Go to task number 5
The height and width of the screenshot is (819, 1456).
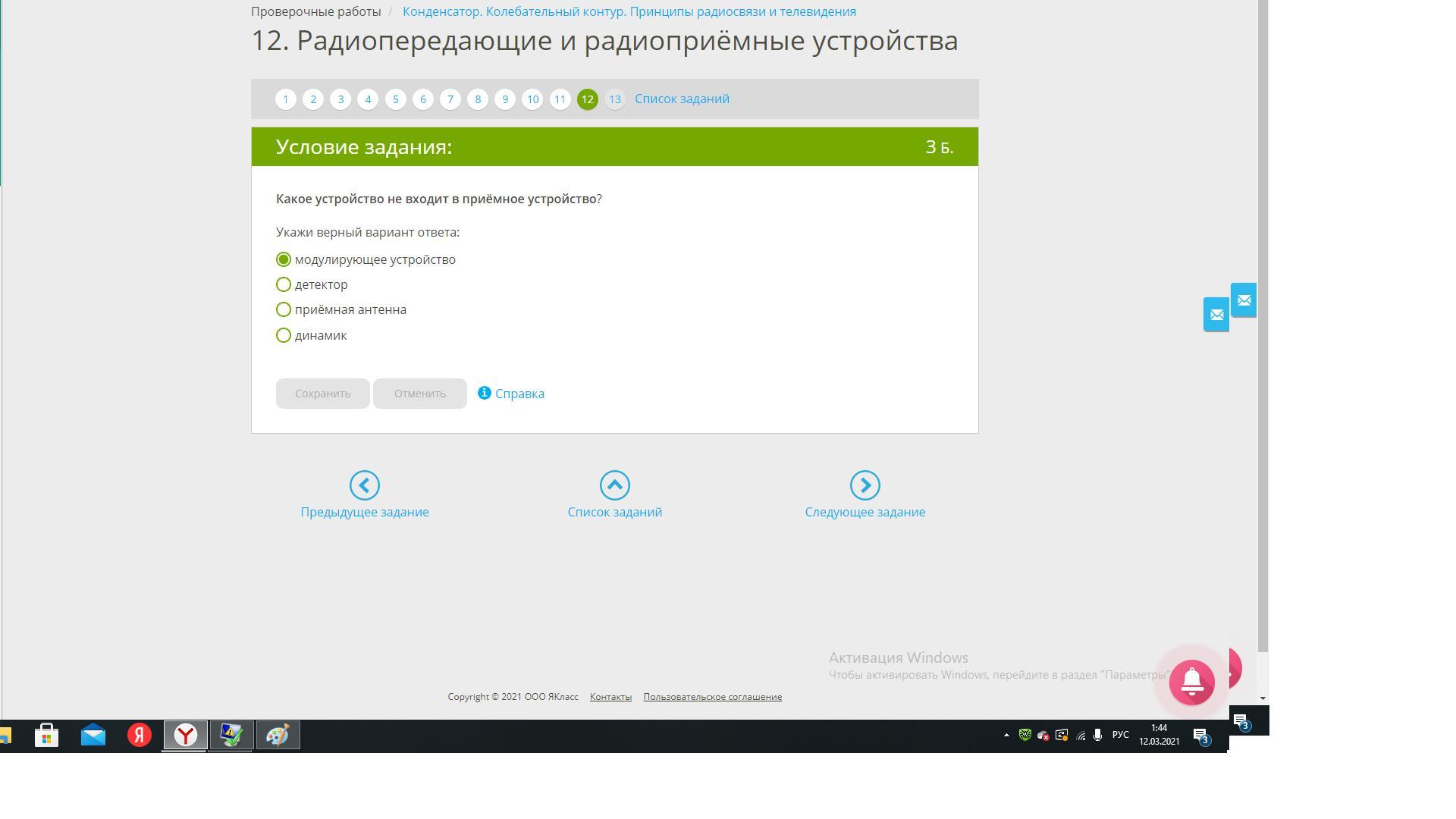395,99
